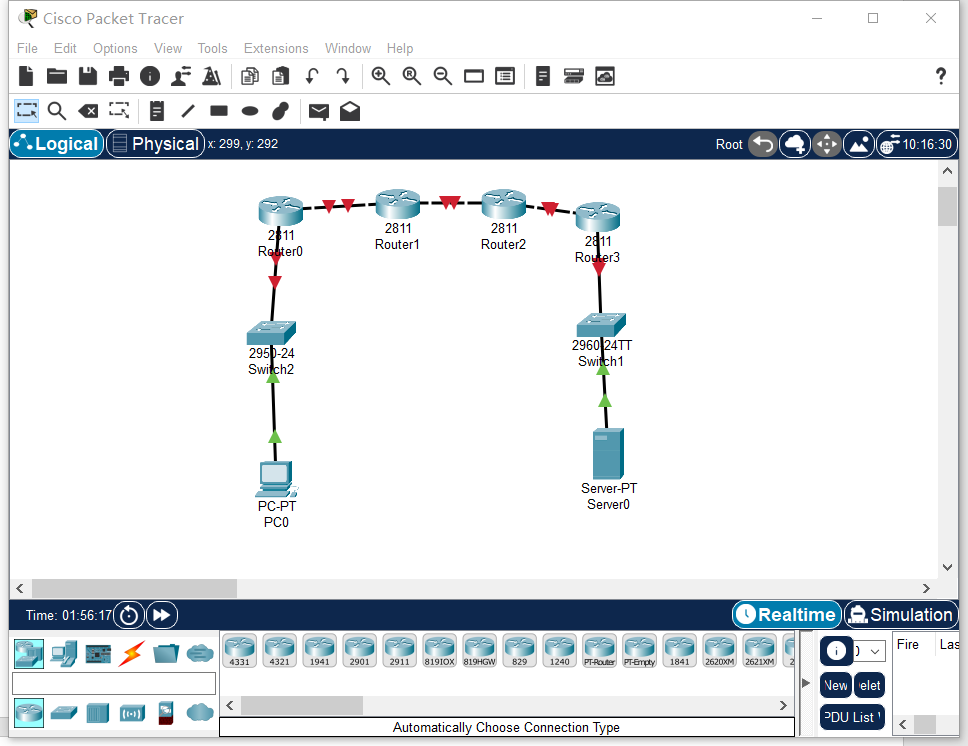The image size is (968, 746).
Task: Choose the Freeform drawing tool
Action: [280, 111]
